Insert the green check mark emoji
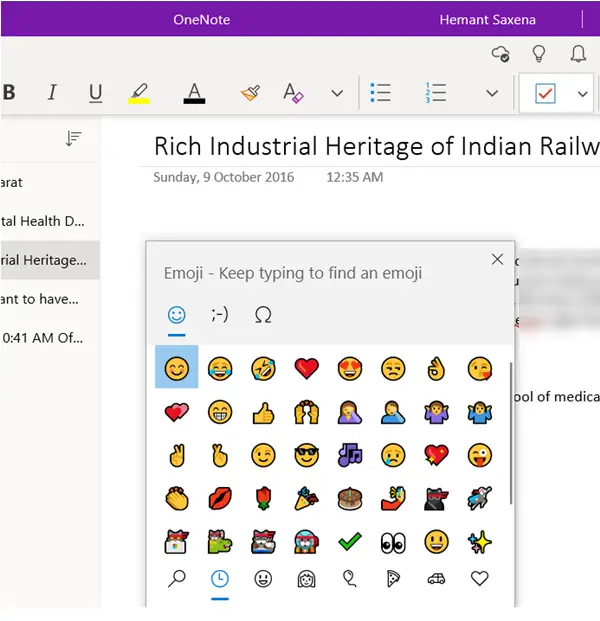Image resolution: width=600 pixels, height=621 pixels. coord(350,542)
